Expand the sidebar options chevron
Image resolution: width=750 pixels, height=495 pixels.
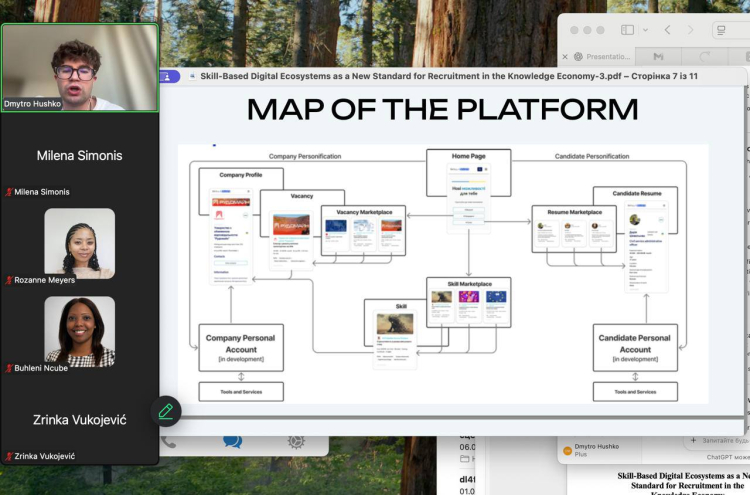coord(646,30)
